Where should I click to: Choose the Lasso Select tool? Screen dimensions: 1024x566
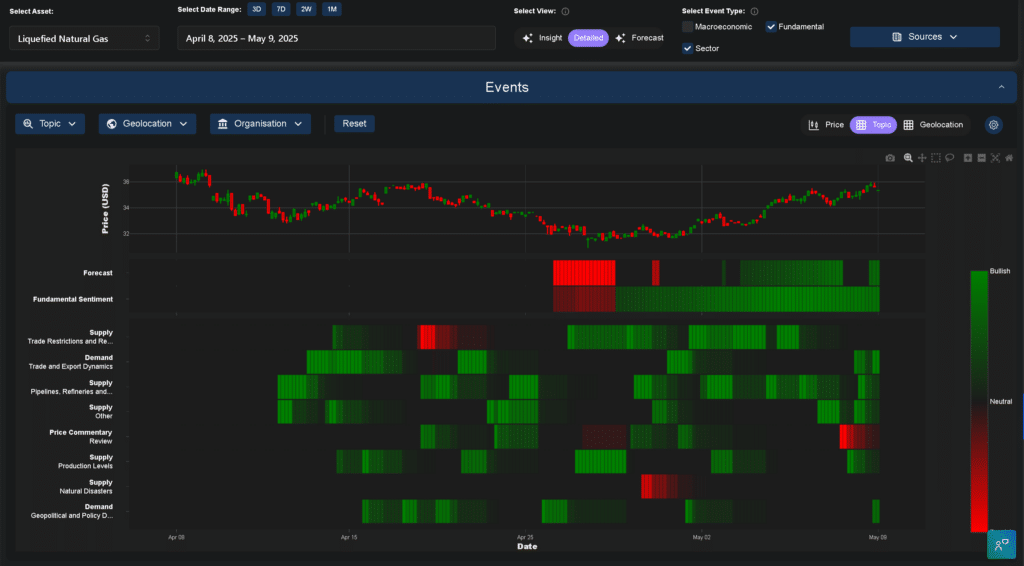(950, 158)
